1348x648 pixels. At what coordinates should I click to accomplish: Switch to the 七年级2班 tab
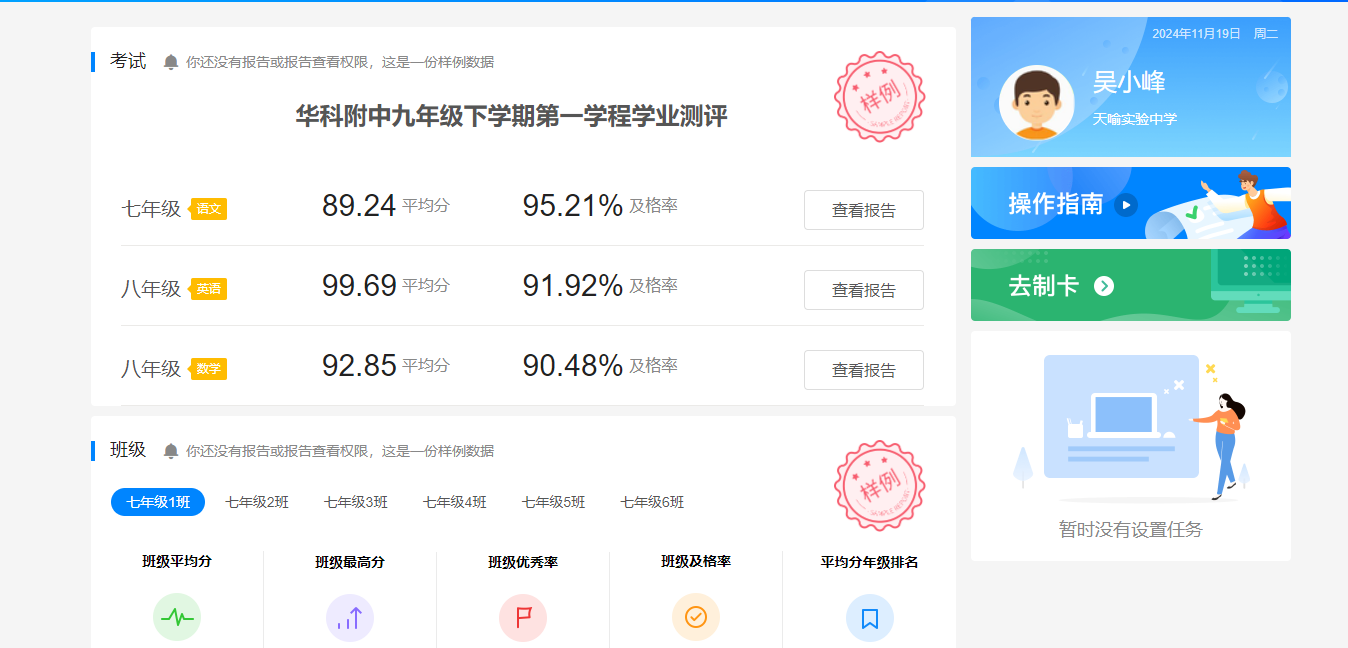[257, 502]
